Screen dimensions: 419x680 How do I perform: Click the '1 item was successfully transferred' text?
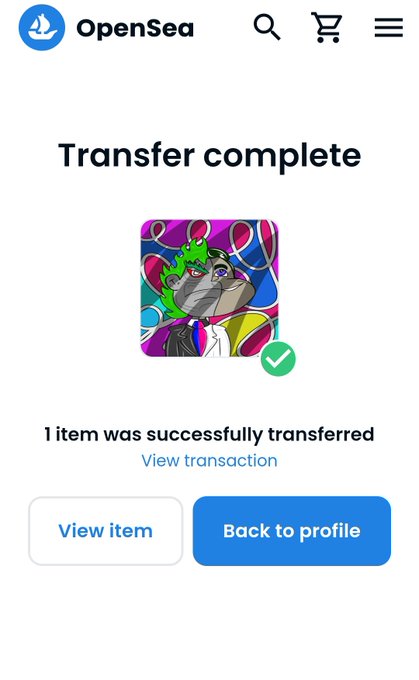coord(210,434)
